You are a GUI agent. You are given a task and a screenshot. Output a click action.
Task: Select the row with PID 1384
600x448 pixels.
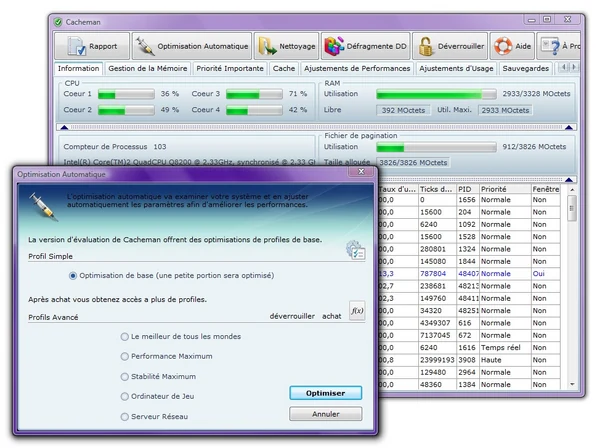(x=469, y=384)
